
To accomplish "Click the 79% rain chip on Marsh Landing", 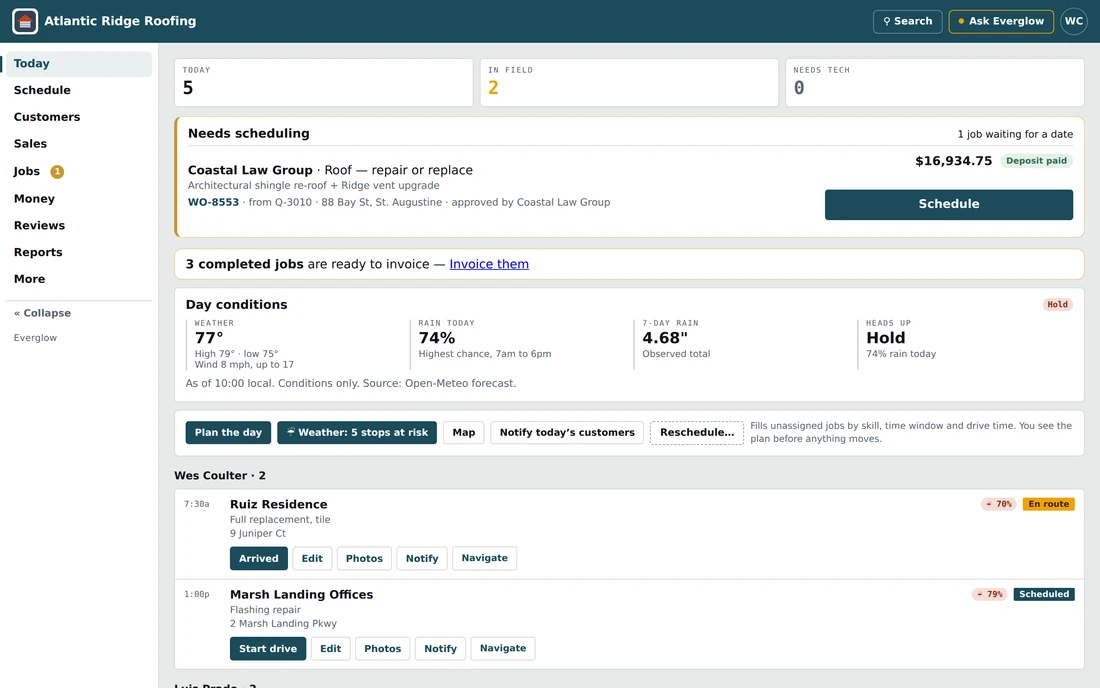I will tap(989, 594).
